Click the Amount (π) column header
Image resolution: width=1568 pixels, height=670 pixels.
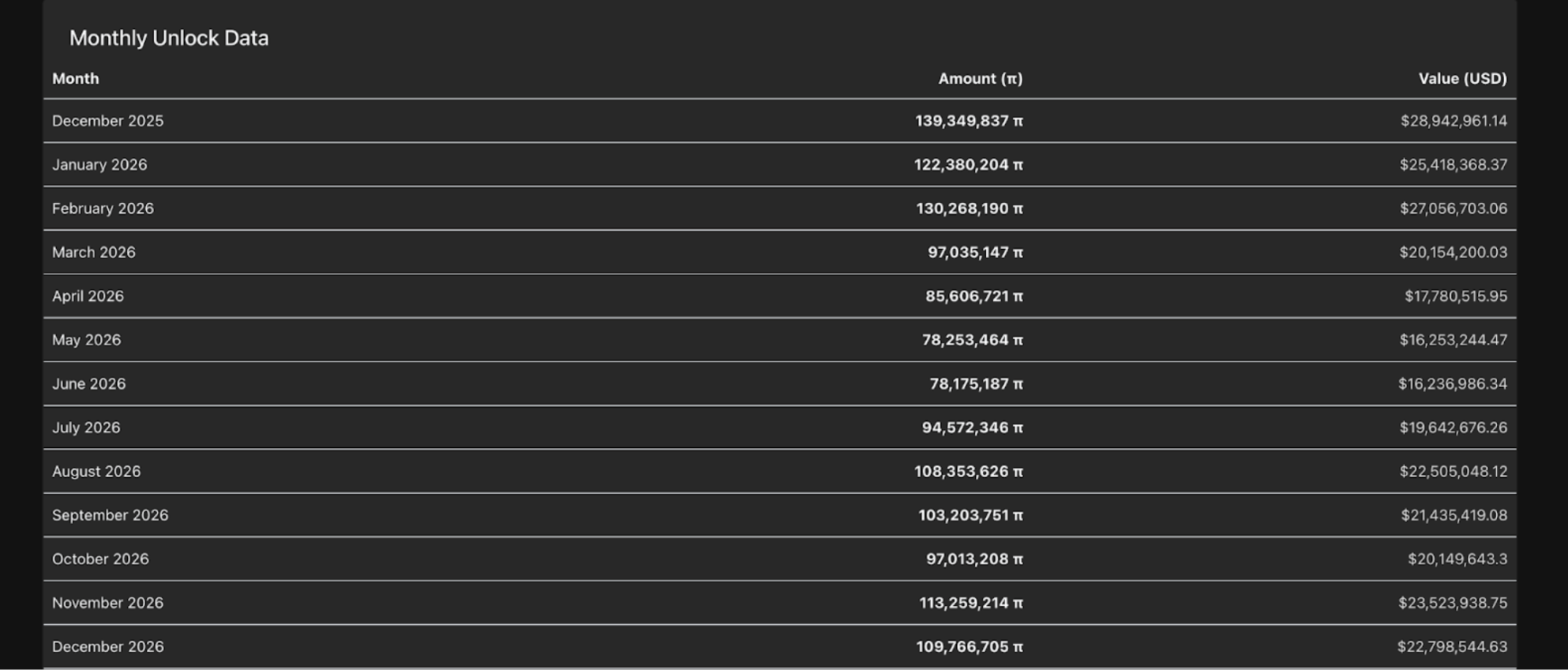pos(980,79)
